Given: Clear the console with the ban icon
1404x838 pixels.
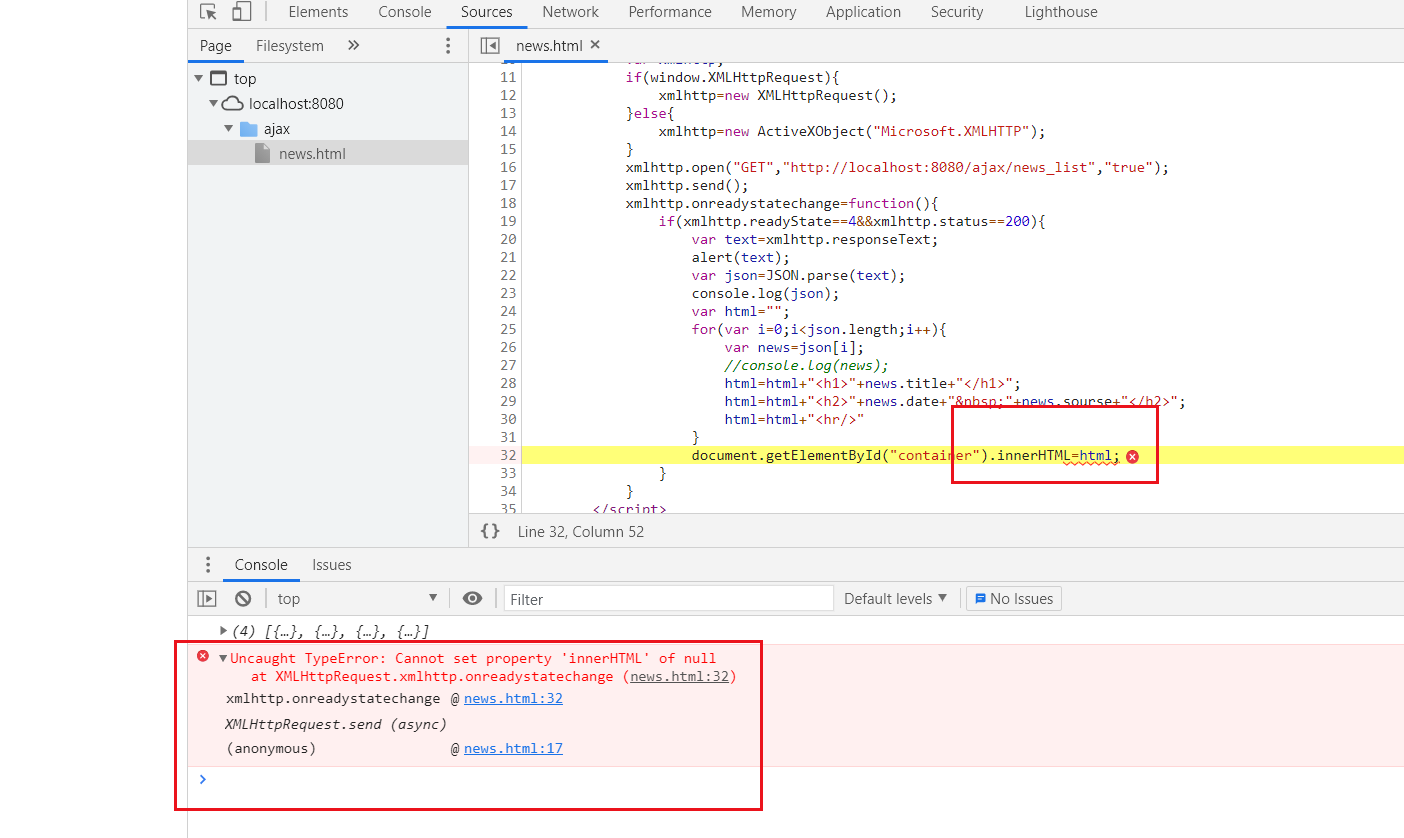Looking at the screenshot, I should pyautogui.click(x=243, y=598).
